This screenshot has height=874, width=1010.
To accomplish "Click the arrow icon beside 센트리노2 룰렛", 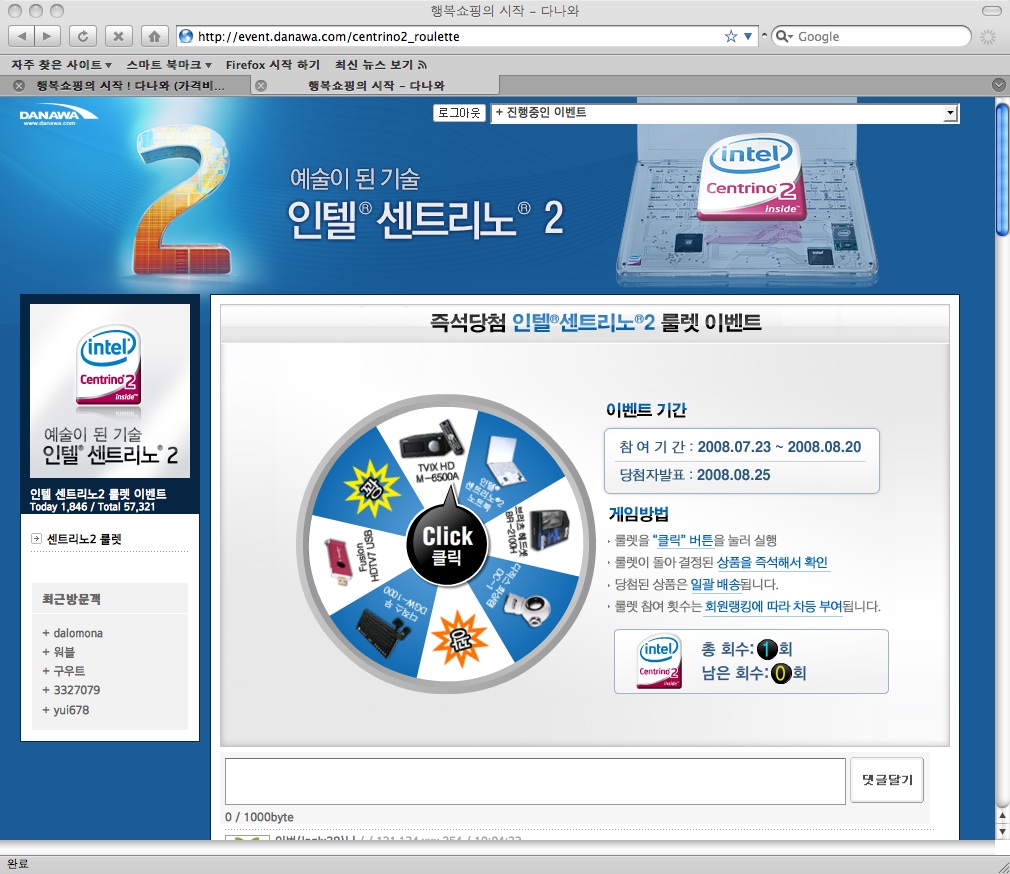I will click(x=36, y=538).
